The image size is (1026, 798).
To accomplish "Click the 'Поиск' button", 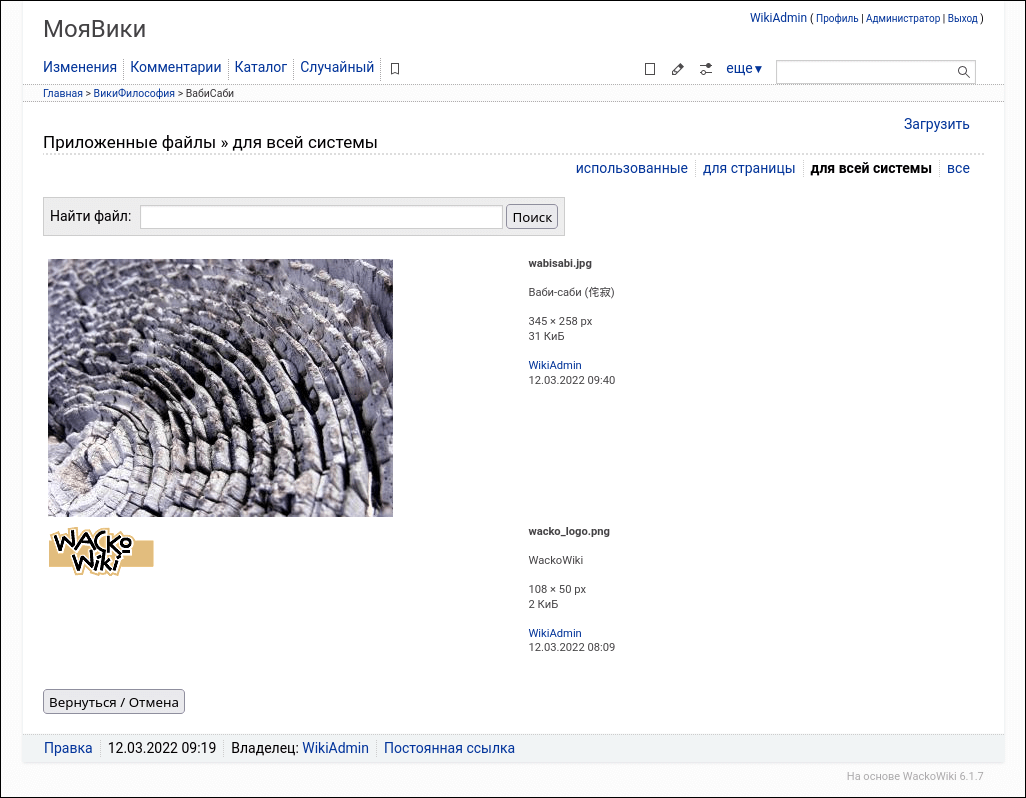I will [532, 217].
